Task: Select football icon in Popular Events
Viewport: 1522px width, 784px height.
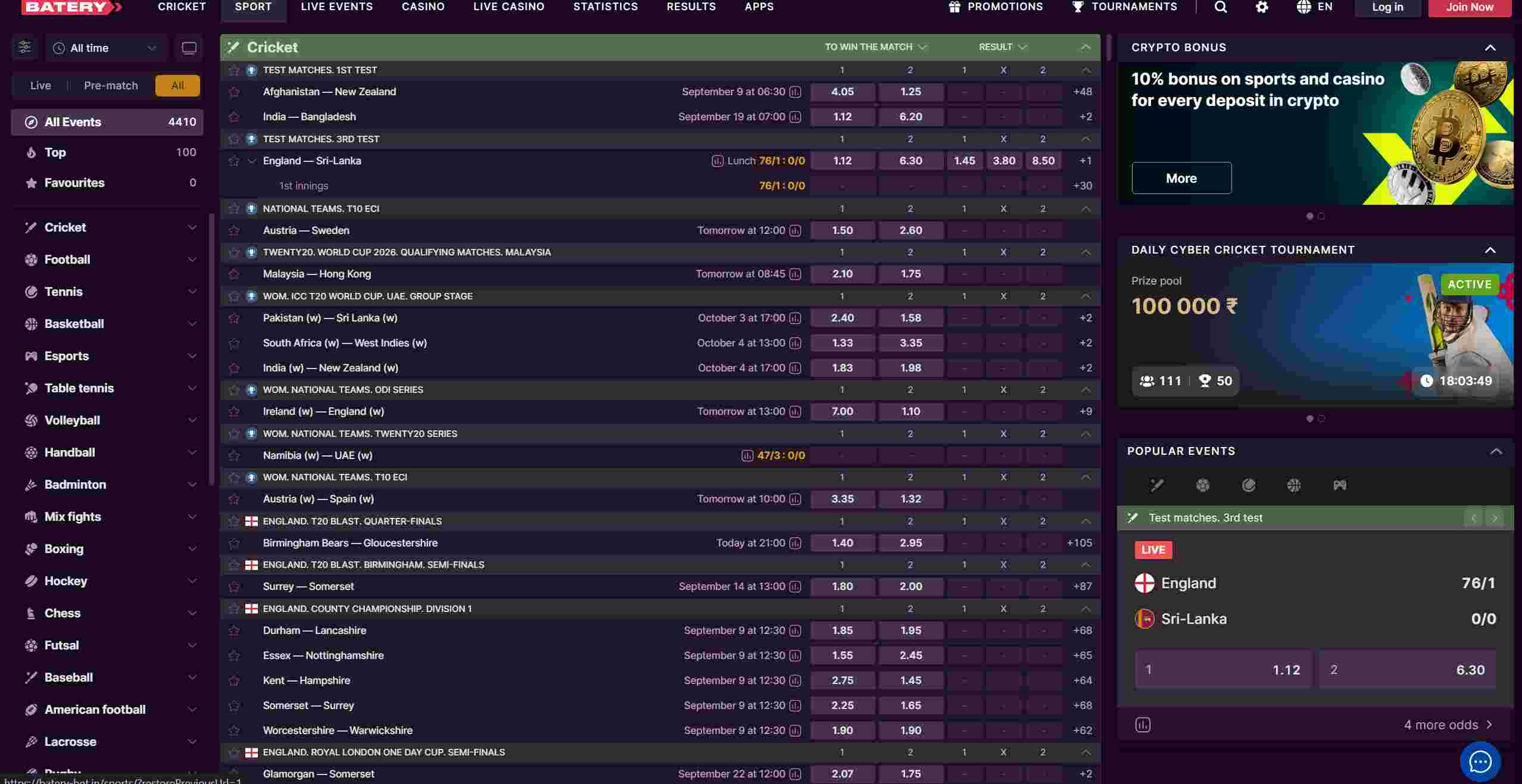Action: pyautogui.click(x=1203, y=485)
